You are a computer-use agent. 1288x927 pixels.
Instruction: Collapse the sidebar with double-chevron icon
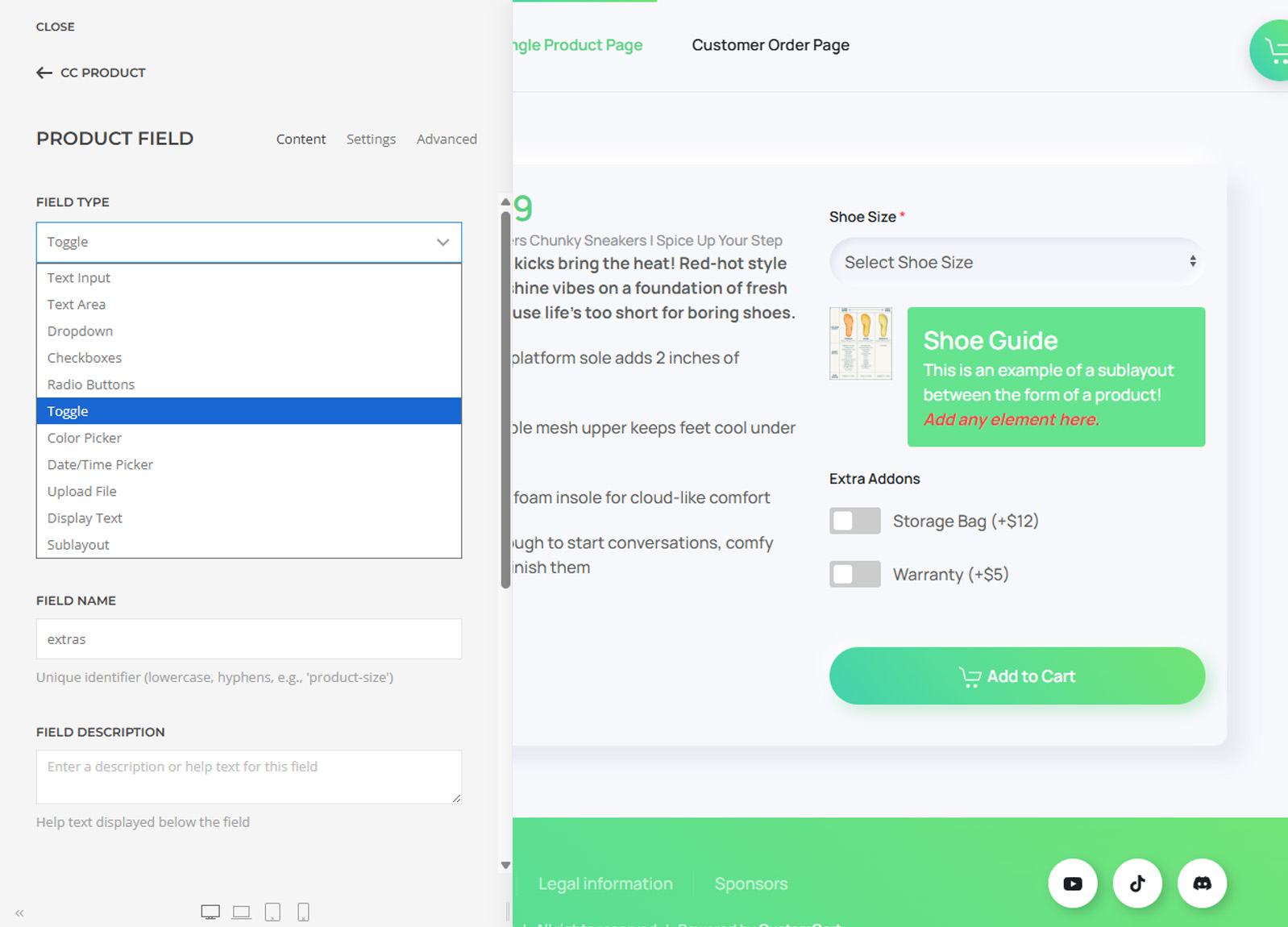19,913
